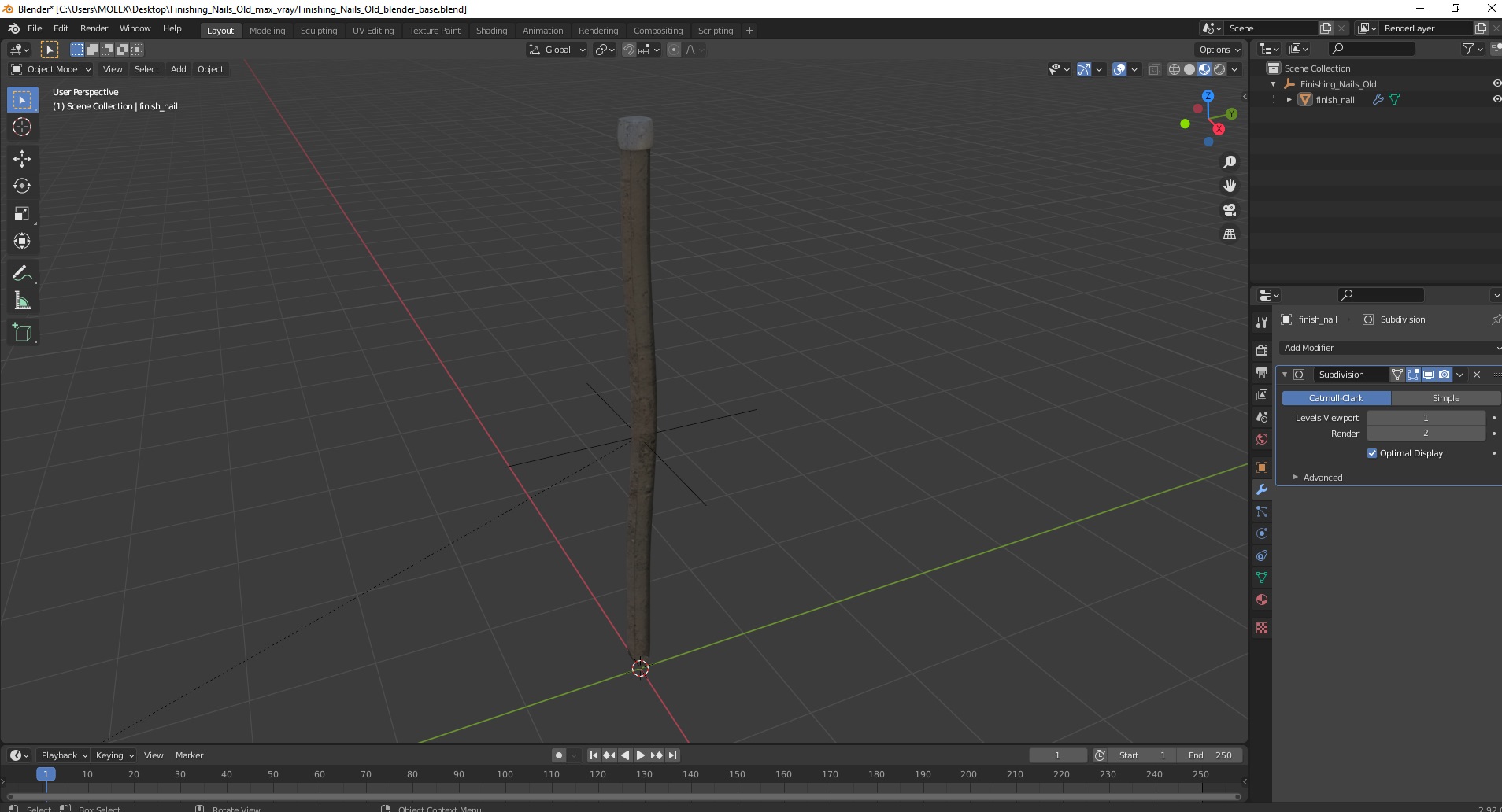1502x812 pixels.
Task: Open Physics properties tab
Action: pyautogui.click(x=1262, y=533)
